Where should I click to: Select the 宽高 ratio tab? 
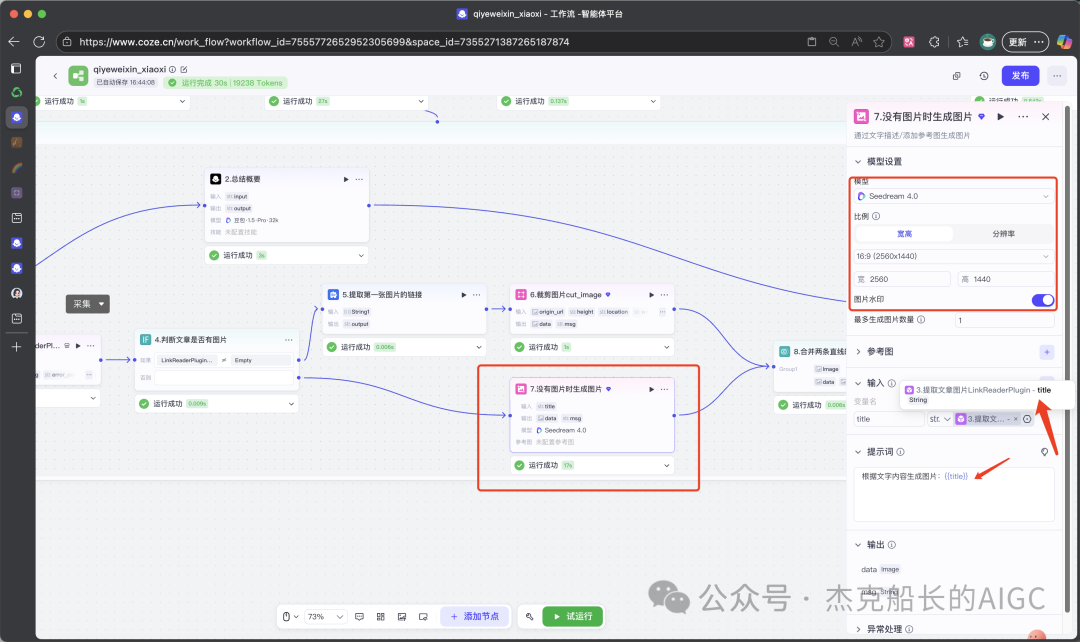(904, 234)
